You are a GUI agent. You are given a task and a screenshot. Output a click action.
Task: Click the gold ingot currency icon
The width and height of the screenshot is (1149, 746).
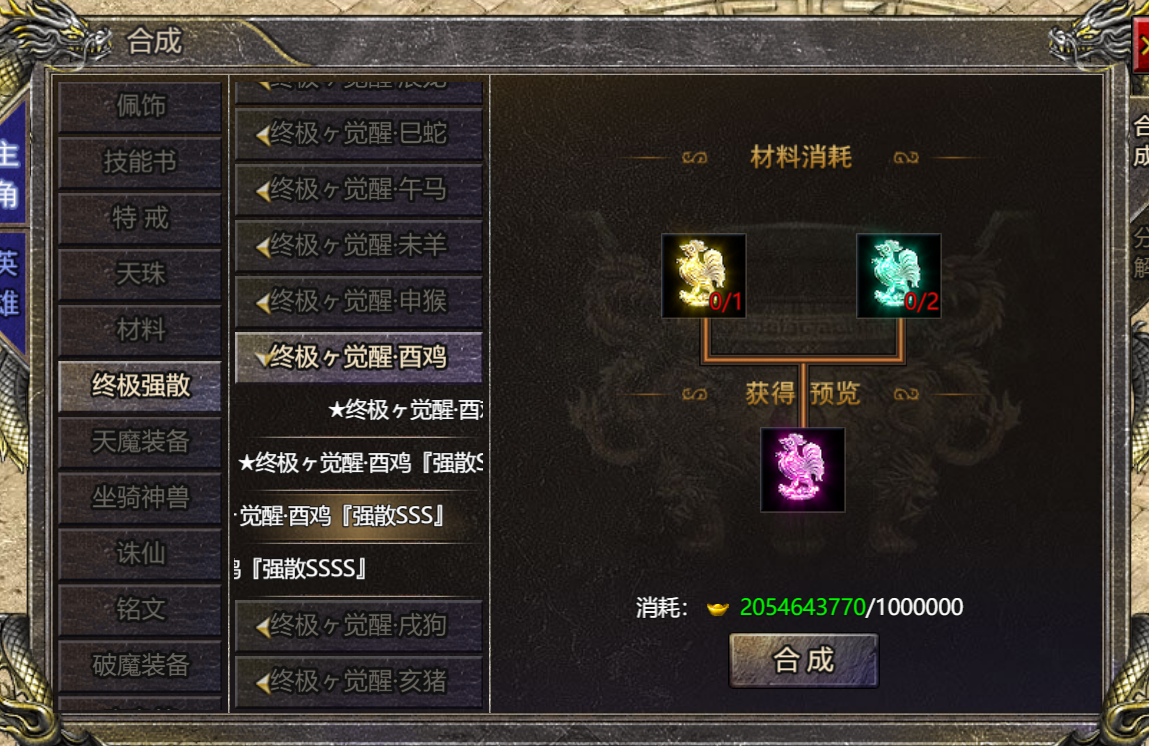pos(717,608)
